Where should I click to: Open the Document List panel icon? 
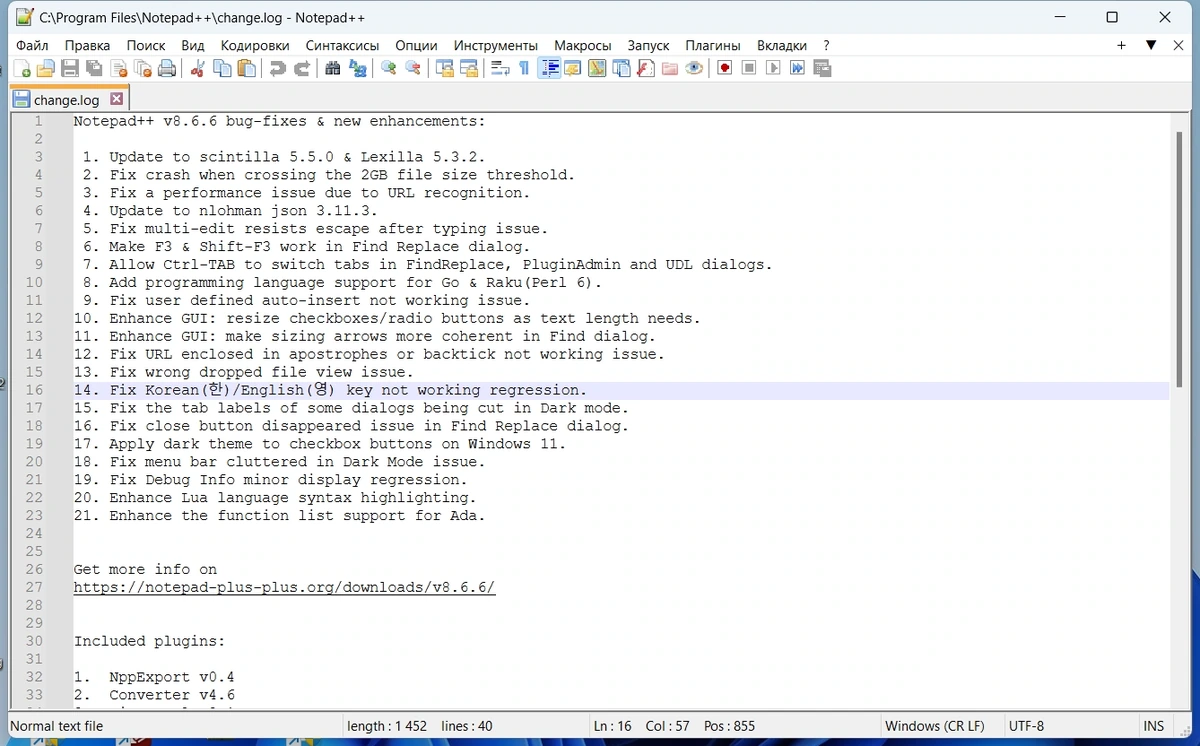(x=621, y=68)
